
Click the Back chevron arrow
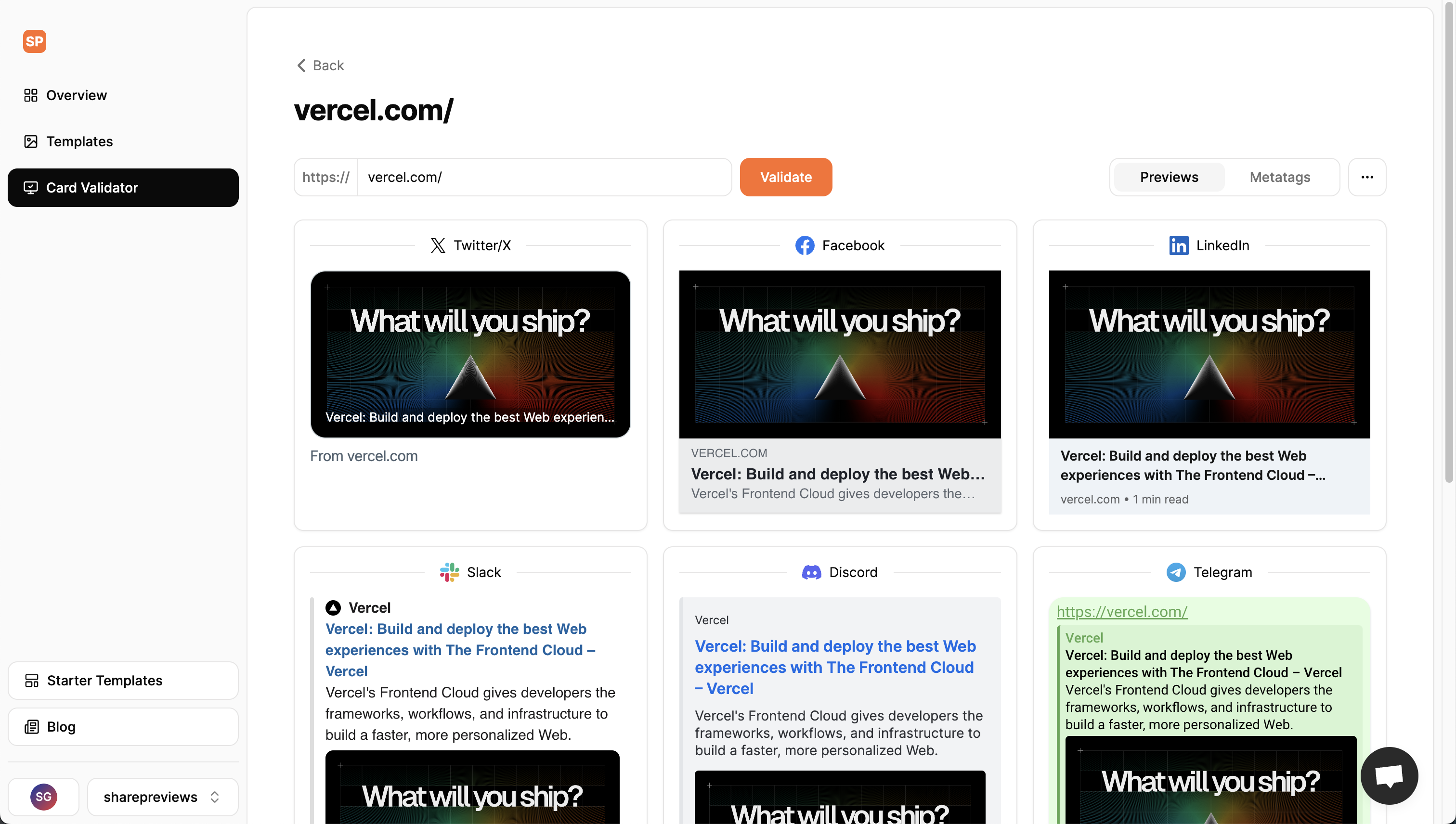point(301,65)
